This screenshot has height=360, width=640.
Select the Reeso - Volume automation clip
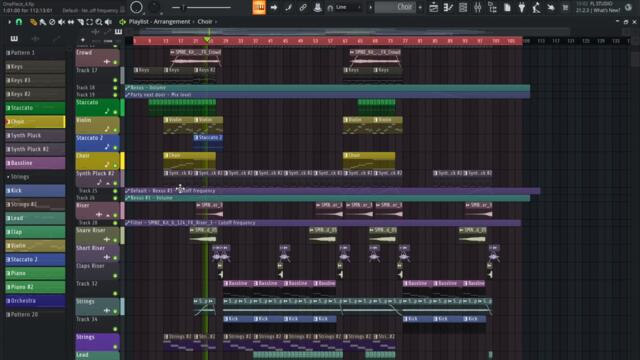[327, 87]
